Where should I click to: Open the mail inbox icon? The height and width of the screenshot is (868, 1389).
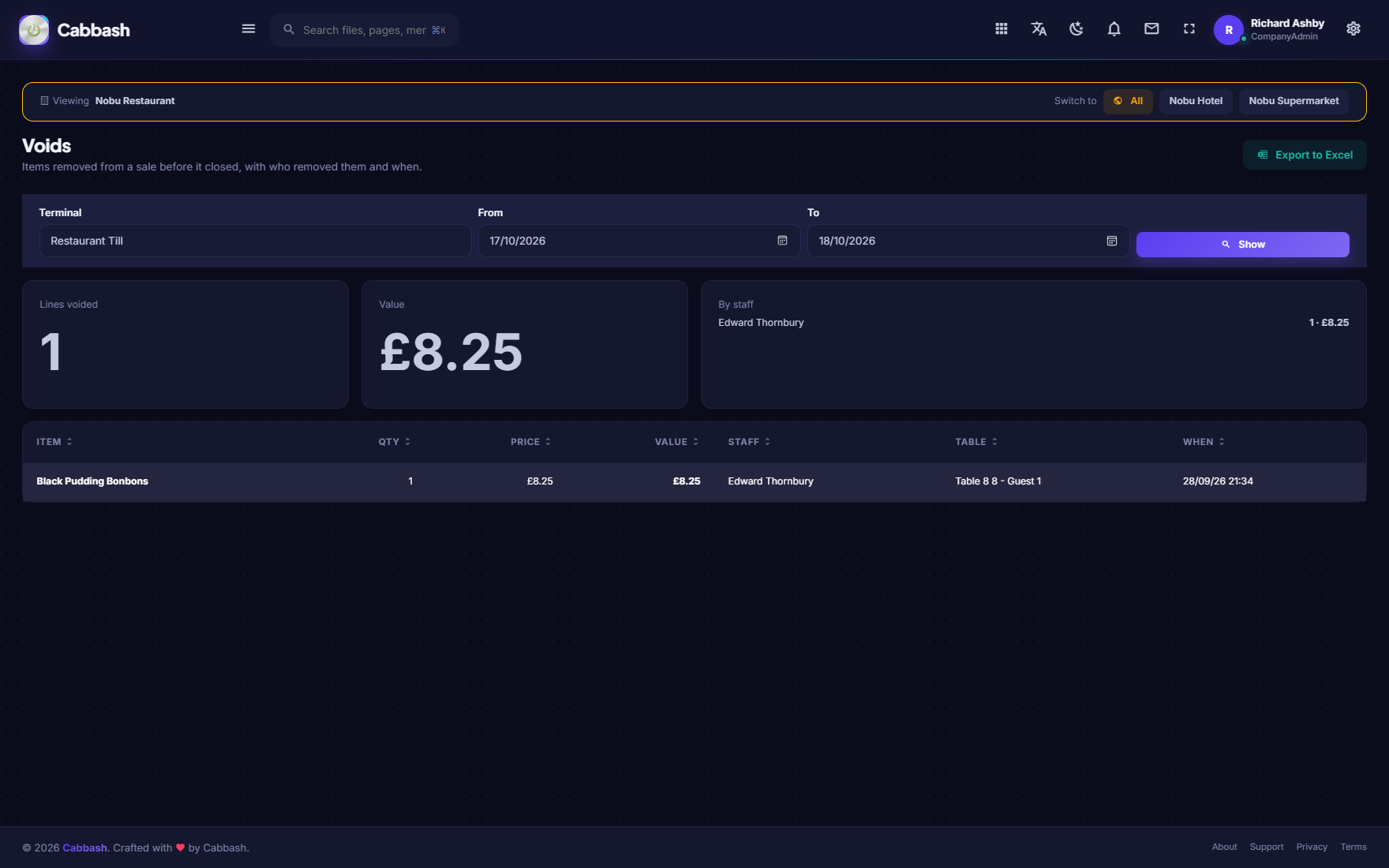coord(1151,29)
